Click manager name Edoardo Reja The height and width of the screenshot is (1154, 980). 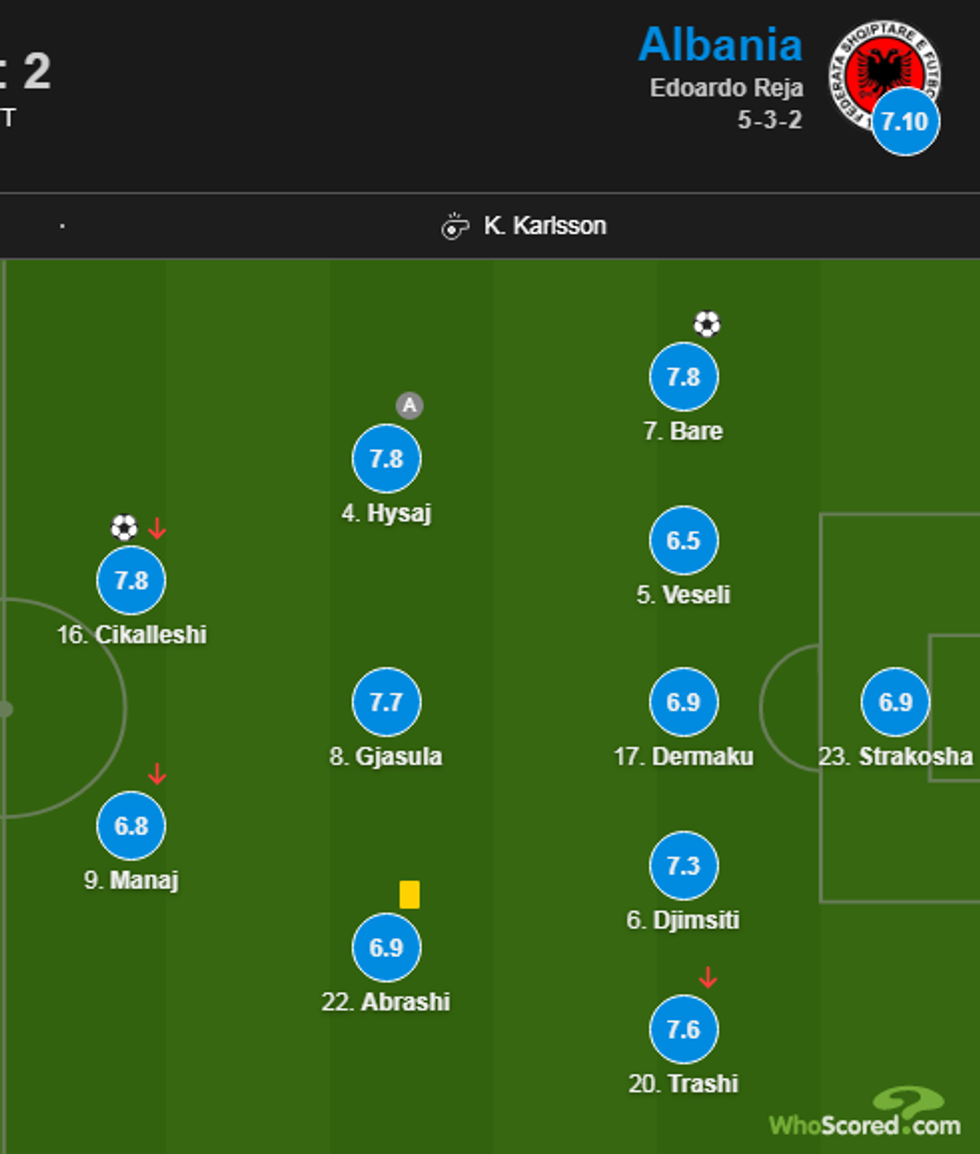tap(726, 88)
